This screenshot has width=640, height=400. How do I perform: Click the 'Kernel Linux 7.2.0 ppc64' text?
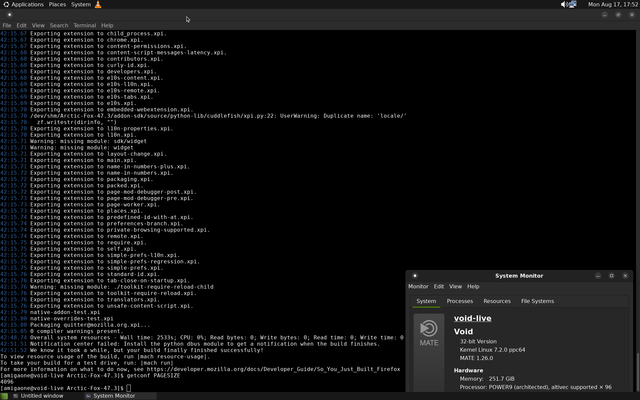point(492,350)
